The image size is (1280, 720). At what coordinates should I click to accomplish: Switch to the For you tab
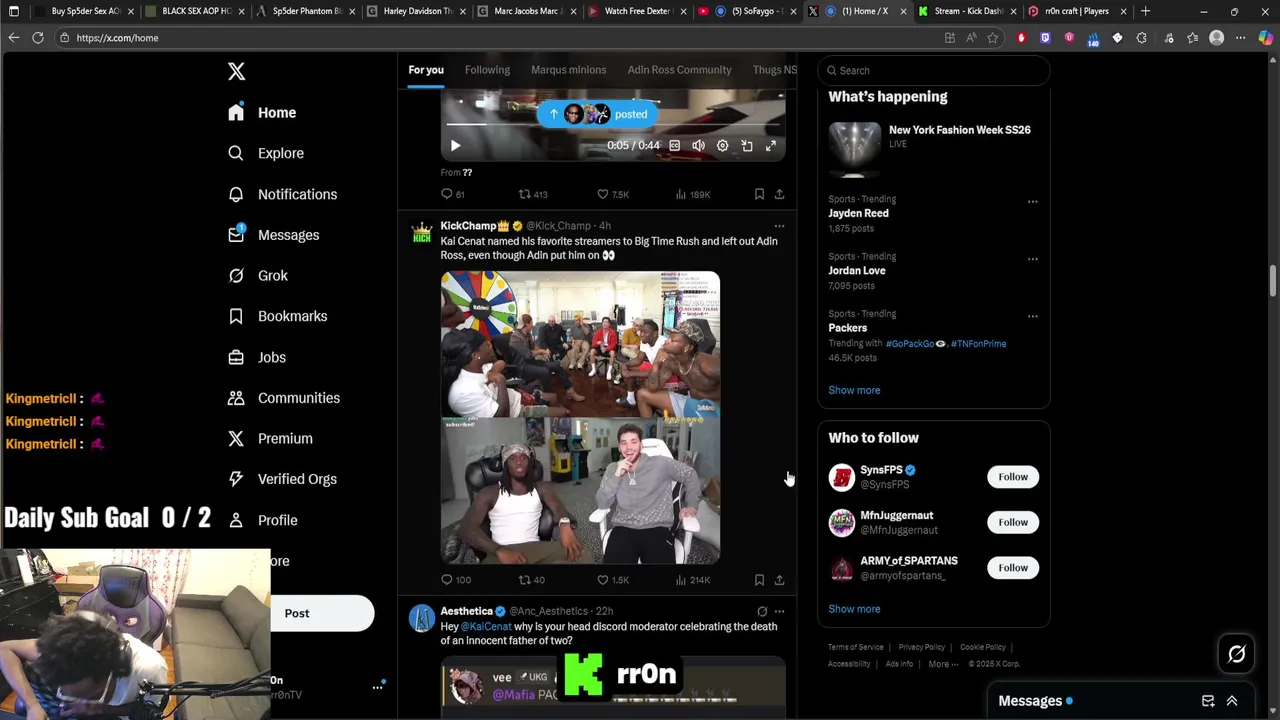point(425,70)
